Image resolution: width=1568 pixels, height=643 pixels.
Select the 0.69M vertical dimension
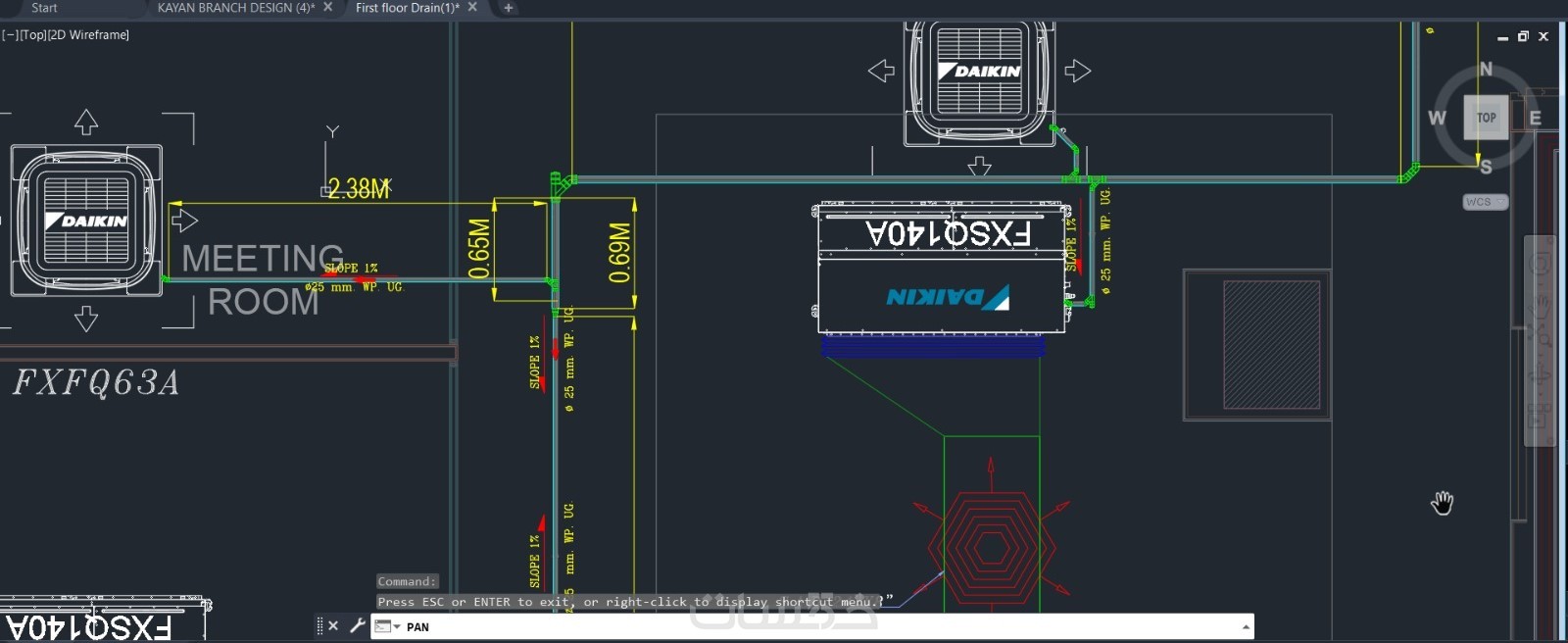pyautogui.click(x=619, y=253)
